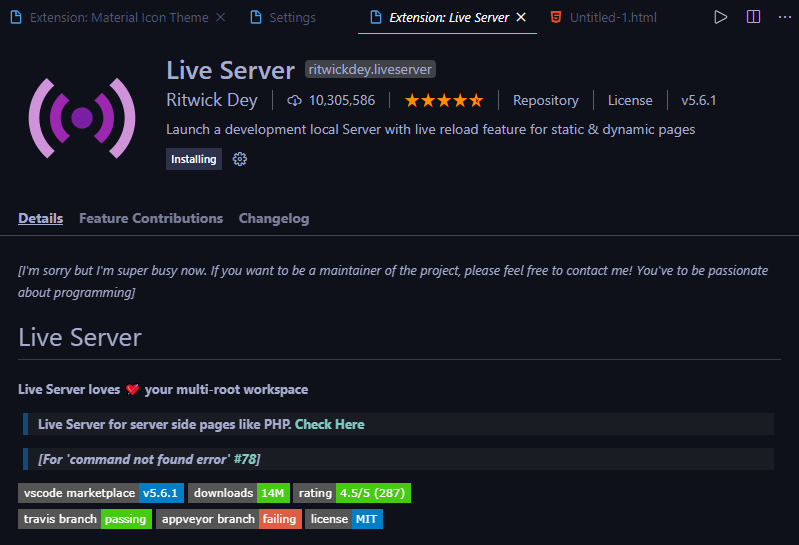This screenshot has width=799, height=545.
Task: Click the downloads 14M badge
Action: pos(239,493)
